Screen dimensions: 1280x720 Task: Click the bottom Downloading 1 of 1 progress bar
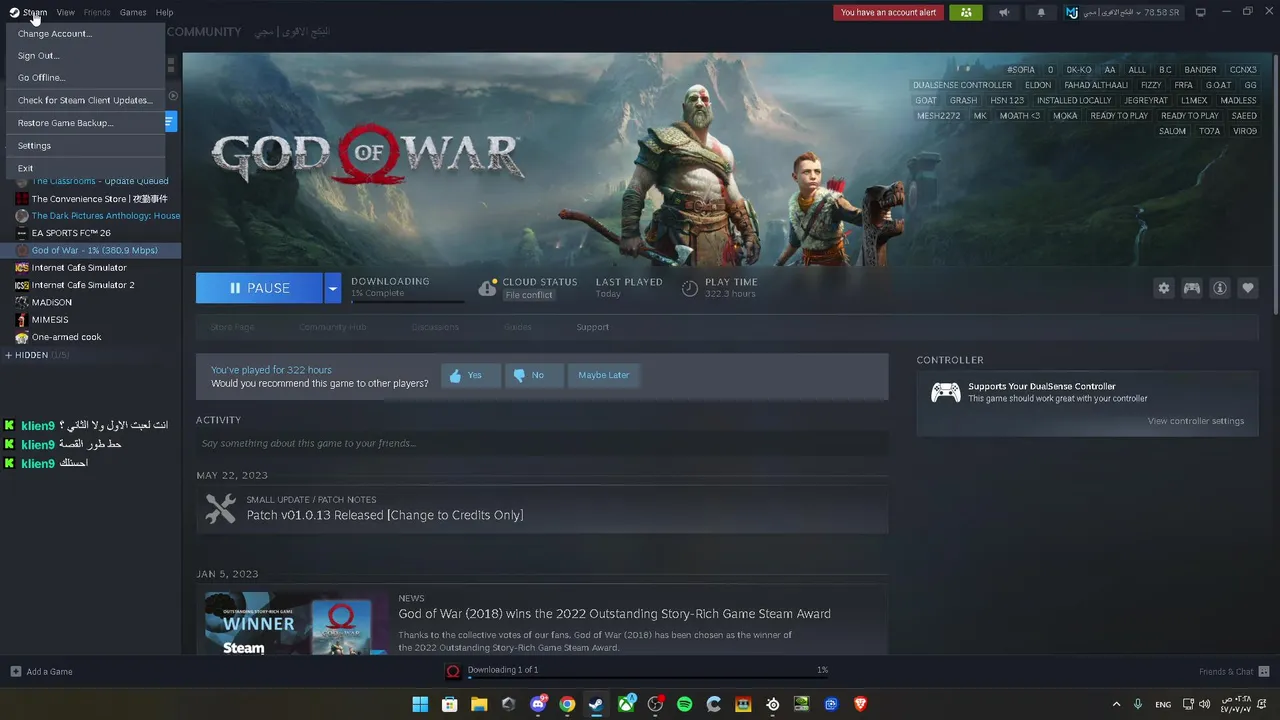(647, 677)
